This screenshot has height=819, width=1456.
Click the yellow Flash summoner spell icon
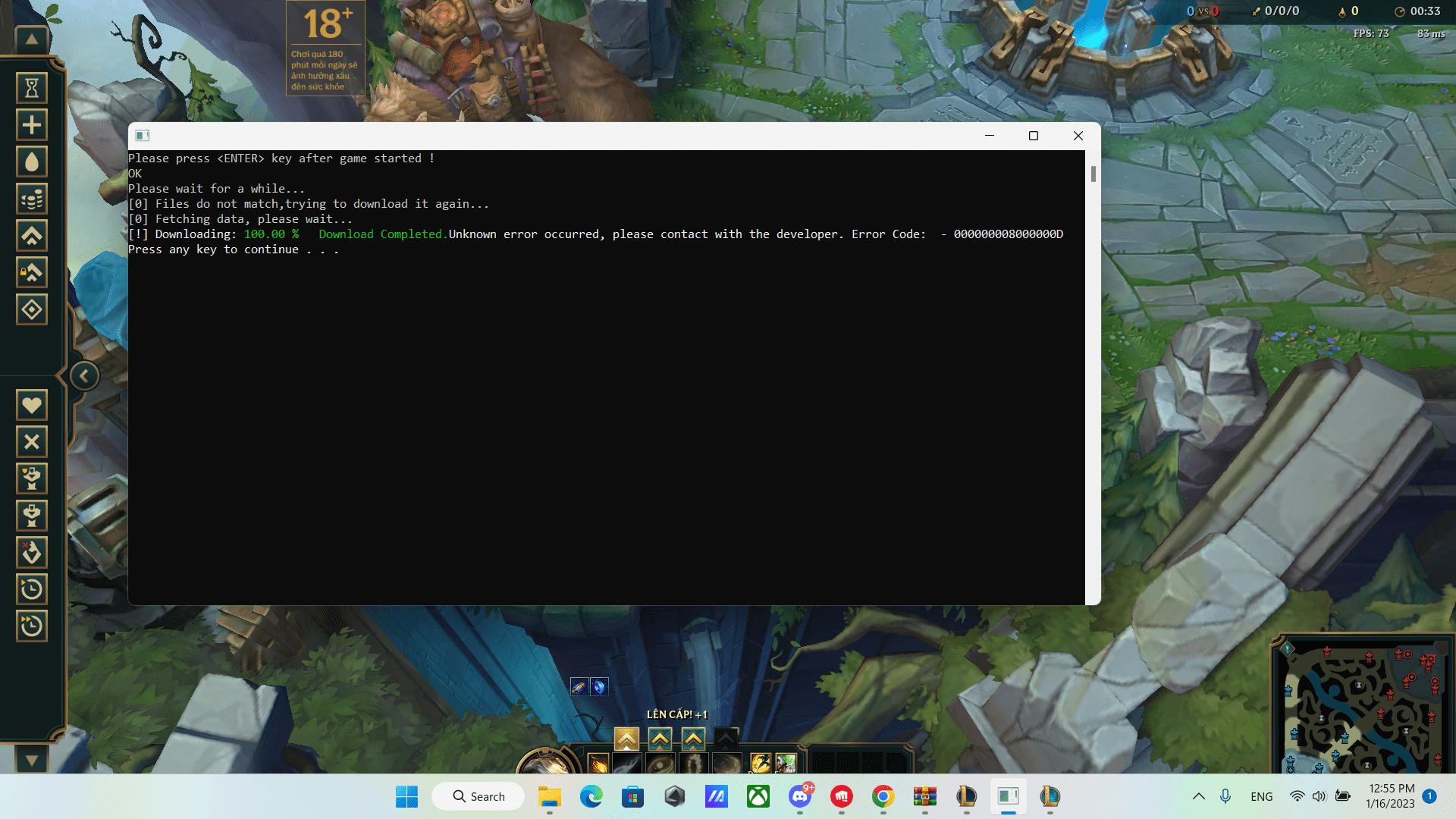[x=760, y=763]
